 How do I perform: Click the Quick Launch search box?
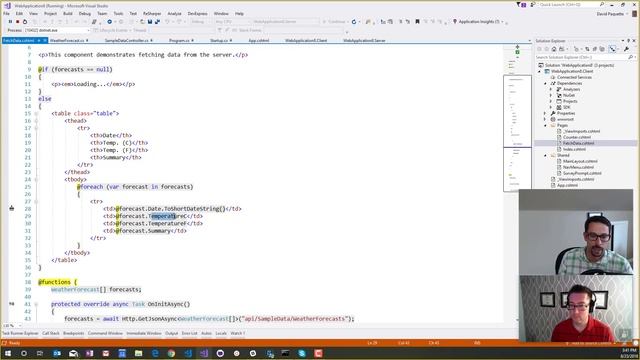570,5
